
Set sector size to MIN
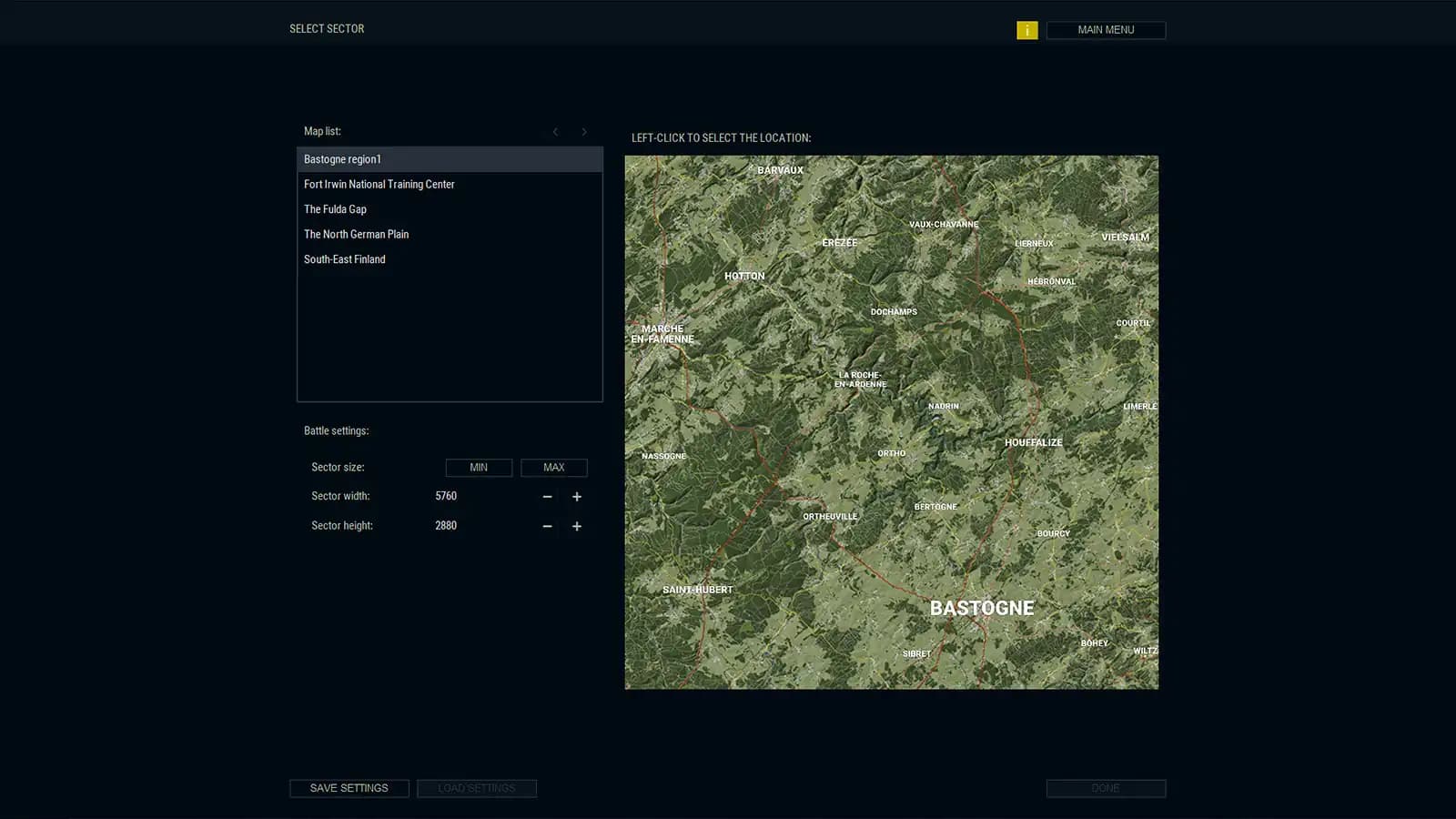479,467
